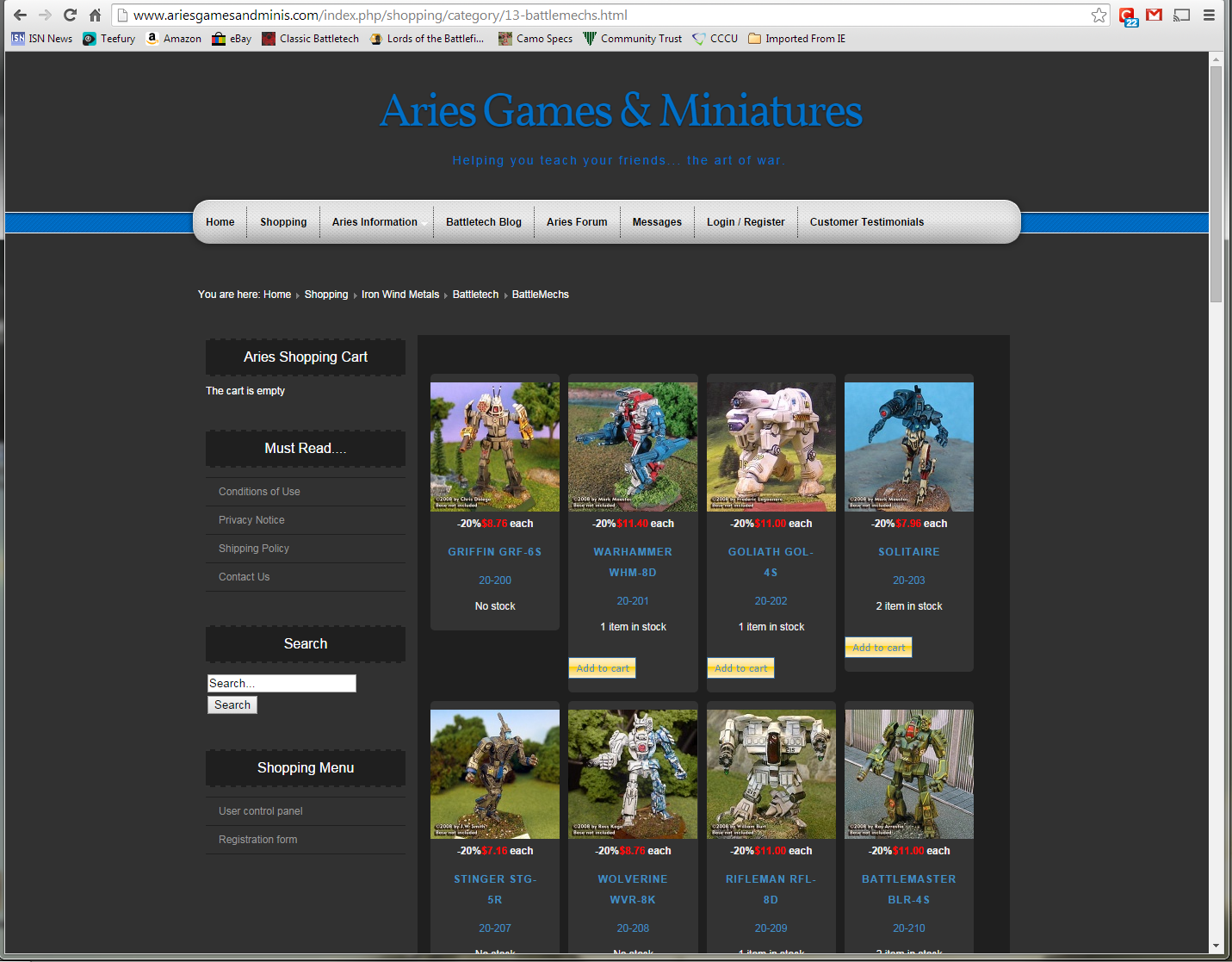The height and width of the screenshot is (962, 1232).
Task: Go to the browser Home page icon
Action: pos(95,15)
